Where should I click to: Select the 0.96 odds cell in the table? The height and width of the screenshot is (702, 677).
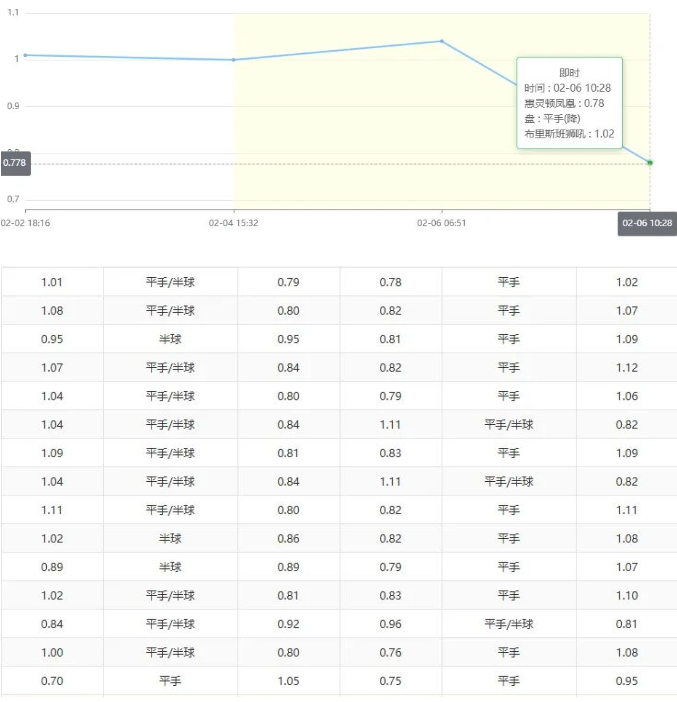(x=390, y=624)
